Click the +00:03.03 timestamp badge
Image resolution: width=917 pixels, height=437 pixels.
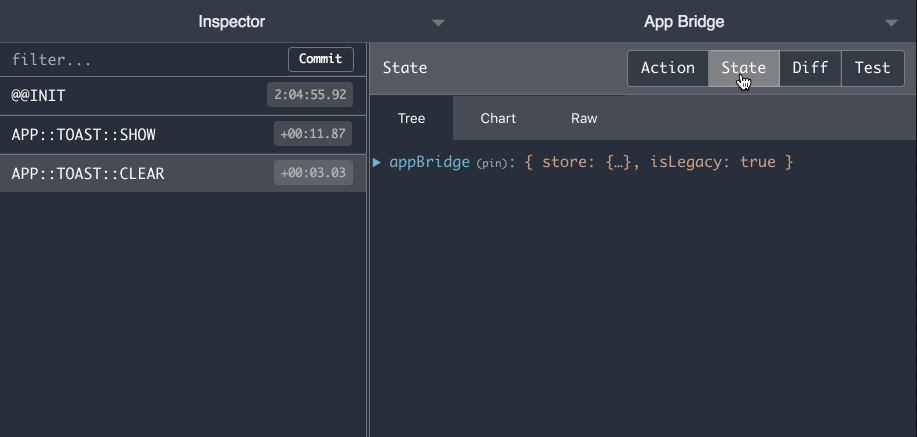313,173
